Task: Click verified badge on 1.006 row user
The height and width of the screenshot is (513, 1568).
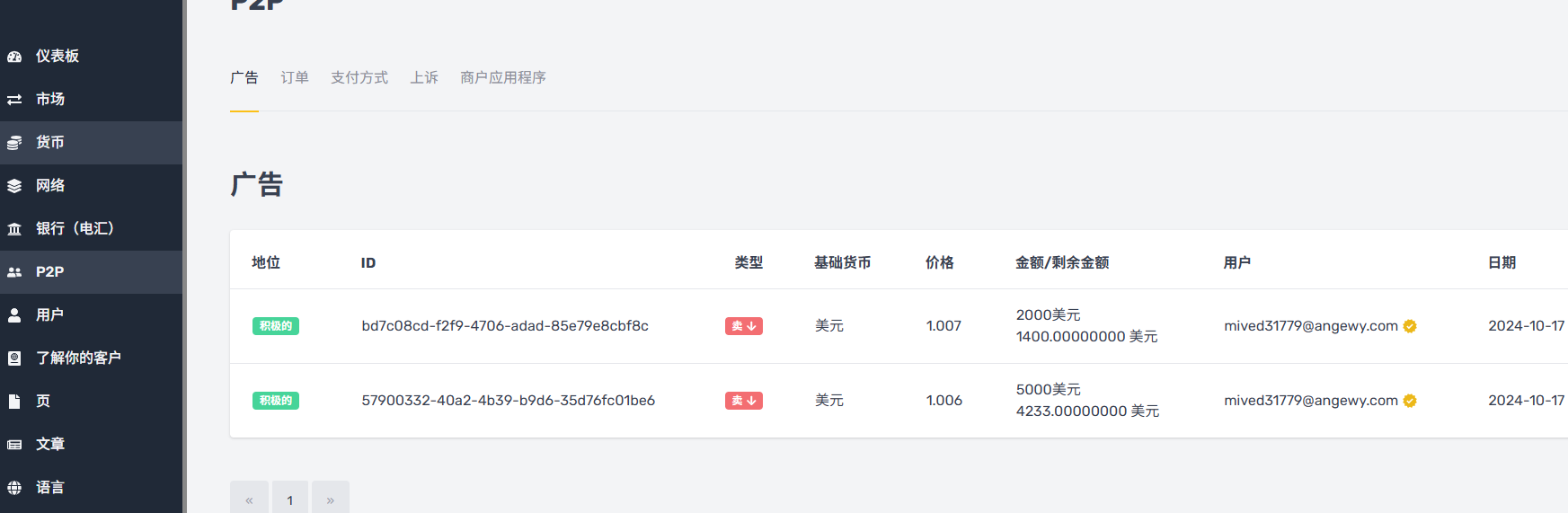Action: tap(1410, 401)
